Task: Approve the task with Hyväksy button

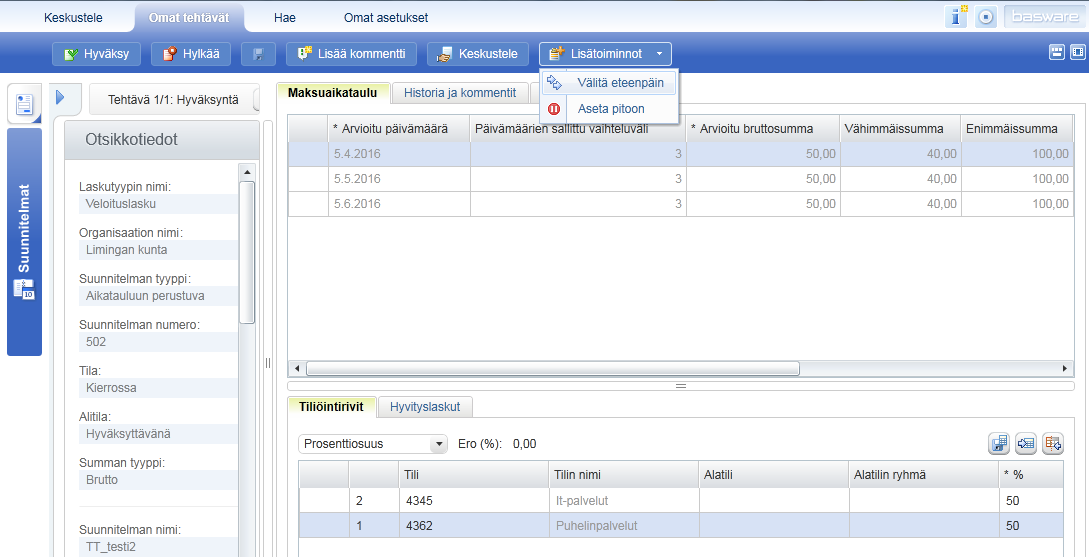Action: (x=97, y=53)
